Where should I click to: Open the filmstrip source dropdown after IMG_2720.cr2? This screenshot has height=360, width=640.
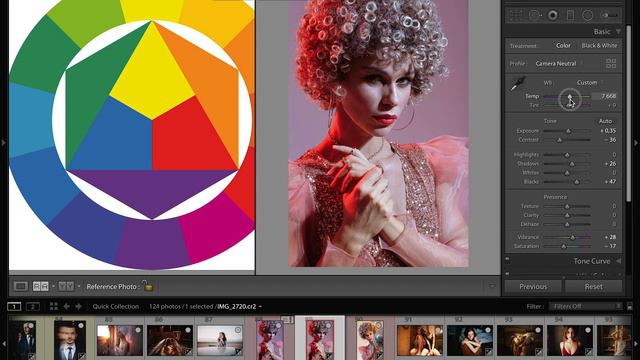tap(260, 307)
